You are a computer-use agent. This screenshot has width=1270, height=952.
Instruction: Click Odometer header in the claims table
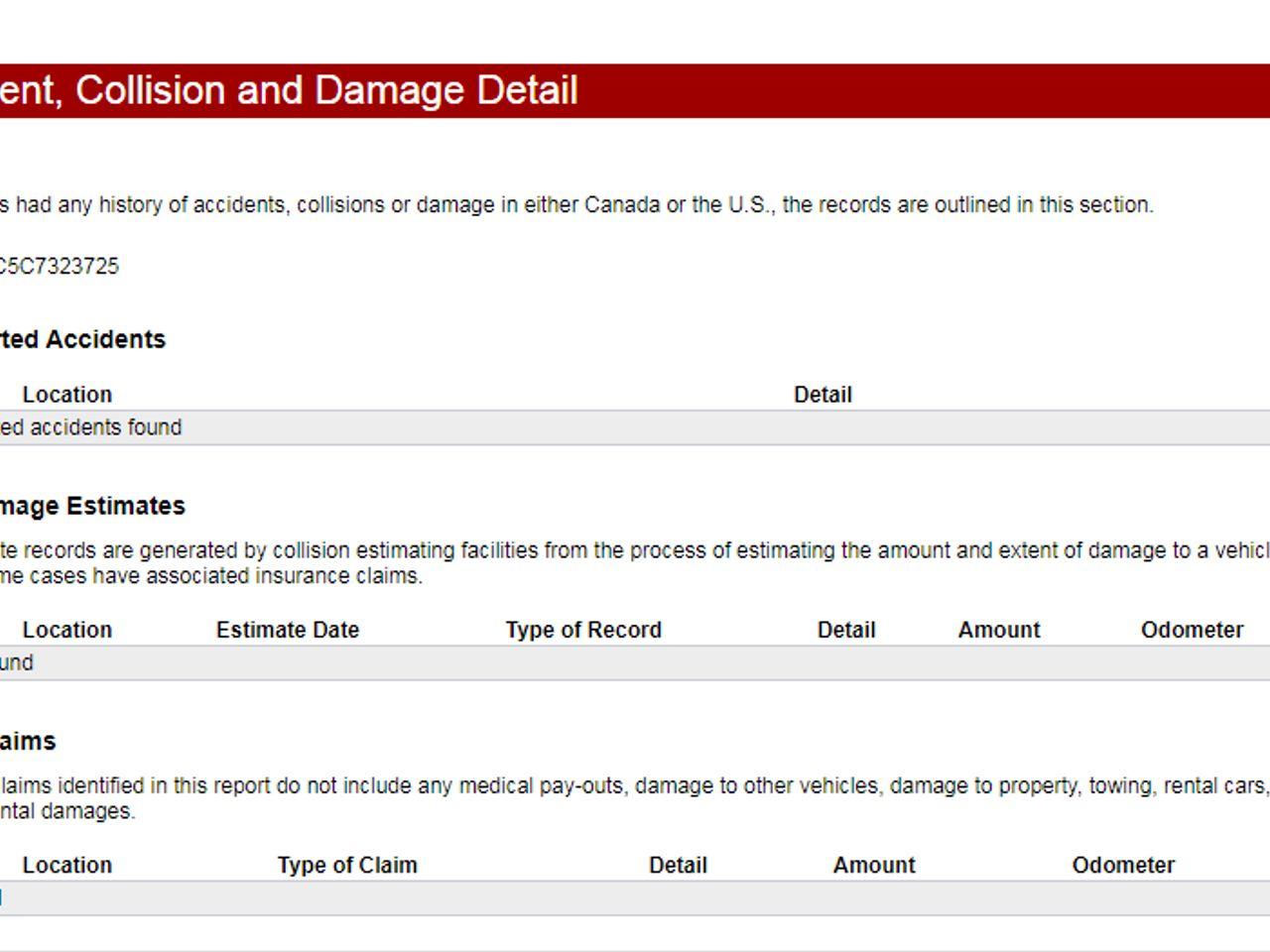(x=1123, y=865)
